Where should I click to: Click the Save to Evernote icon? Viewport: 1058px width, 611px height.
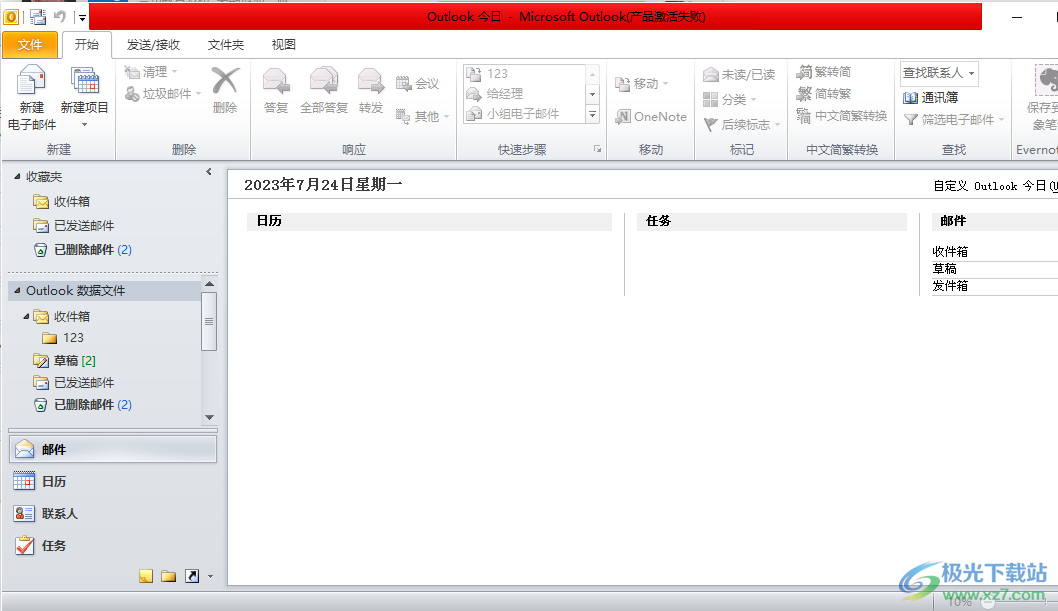click(1047, 81)
